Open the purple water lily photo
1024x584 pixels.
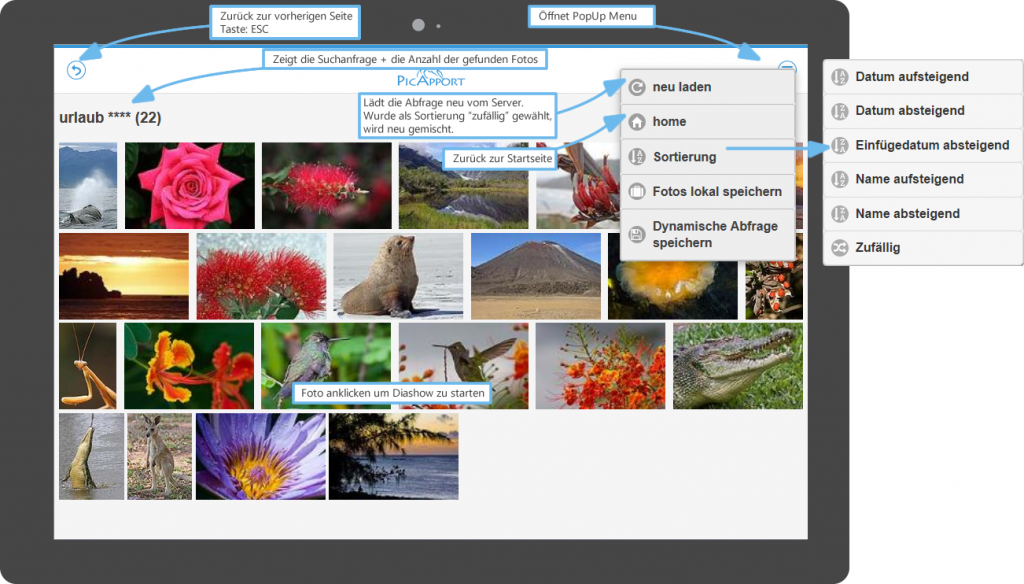[x=260, y=456]
